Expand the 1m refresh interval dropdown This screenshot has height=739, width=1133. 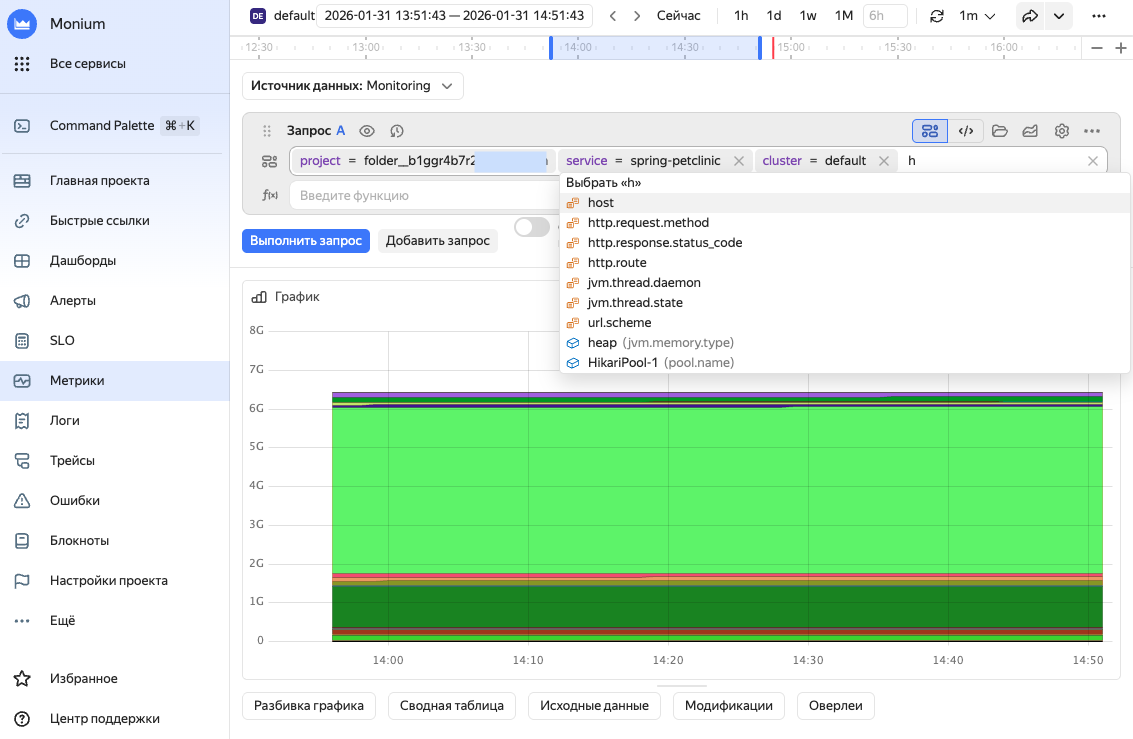point(977,16)
